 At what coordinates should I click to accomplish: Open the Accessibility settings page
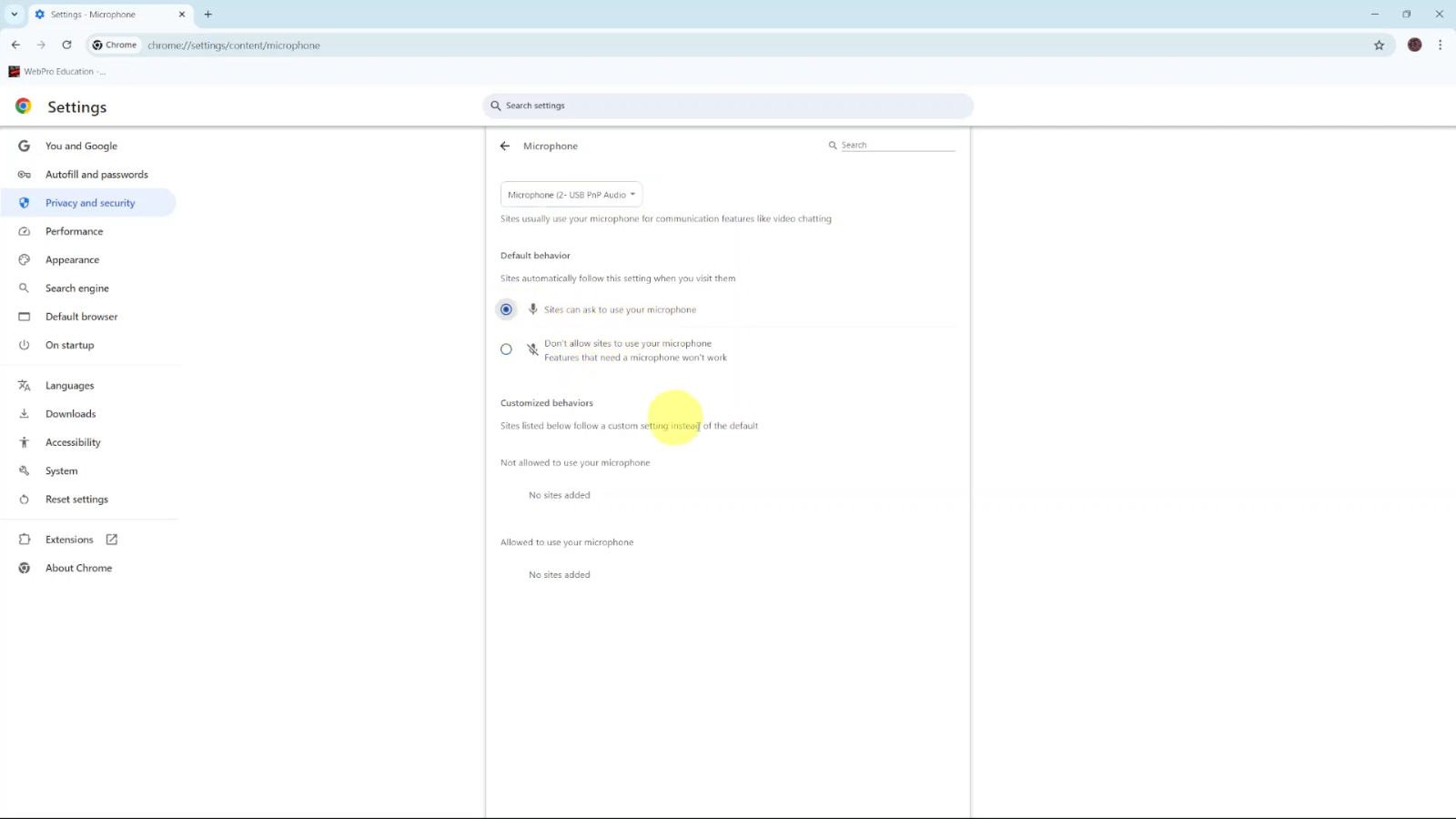tap(73, 442)
